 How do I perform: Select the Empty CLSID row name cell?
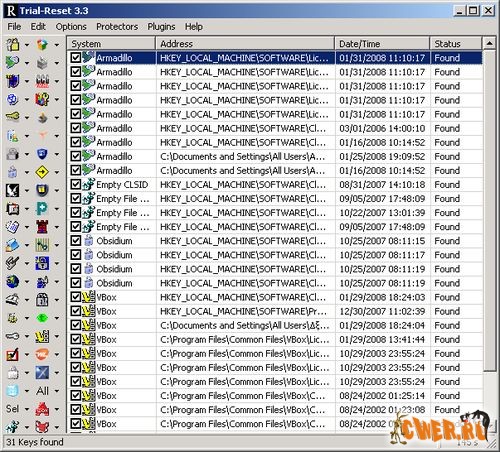click(122, 184)
